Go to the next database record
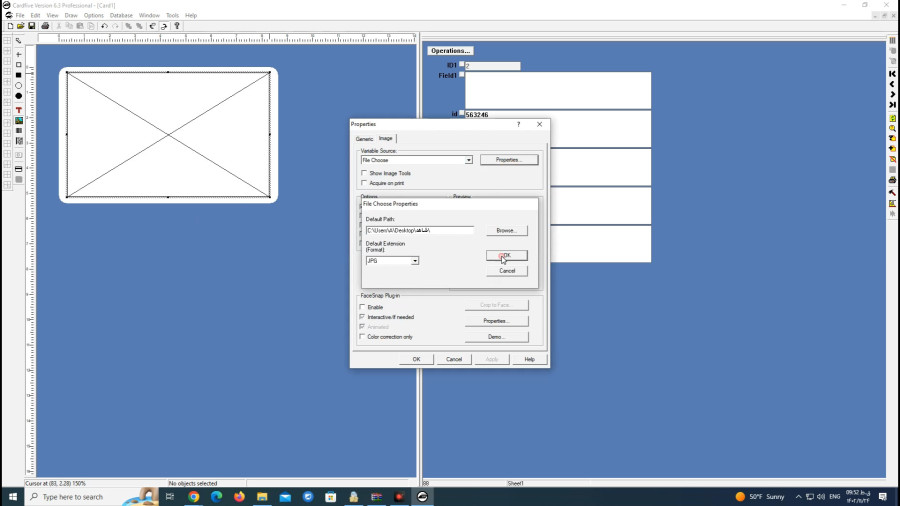The height and width of the screenshot is (506, 900). (x=893, y=95)
